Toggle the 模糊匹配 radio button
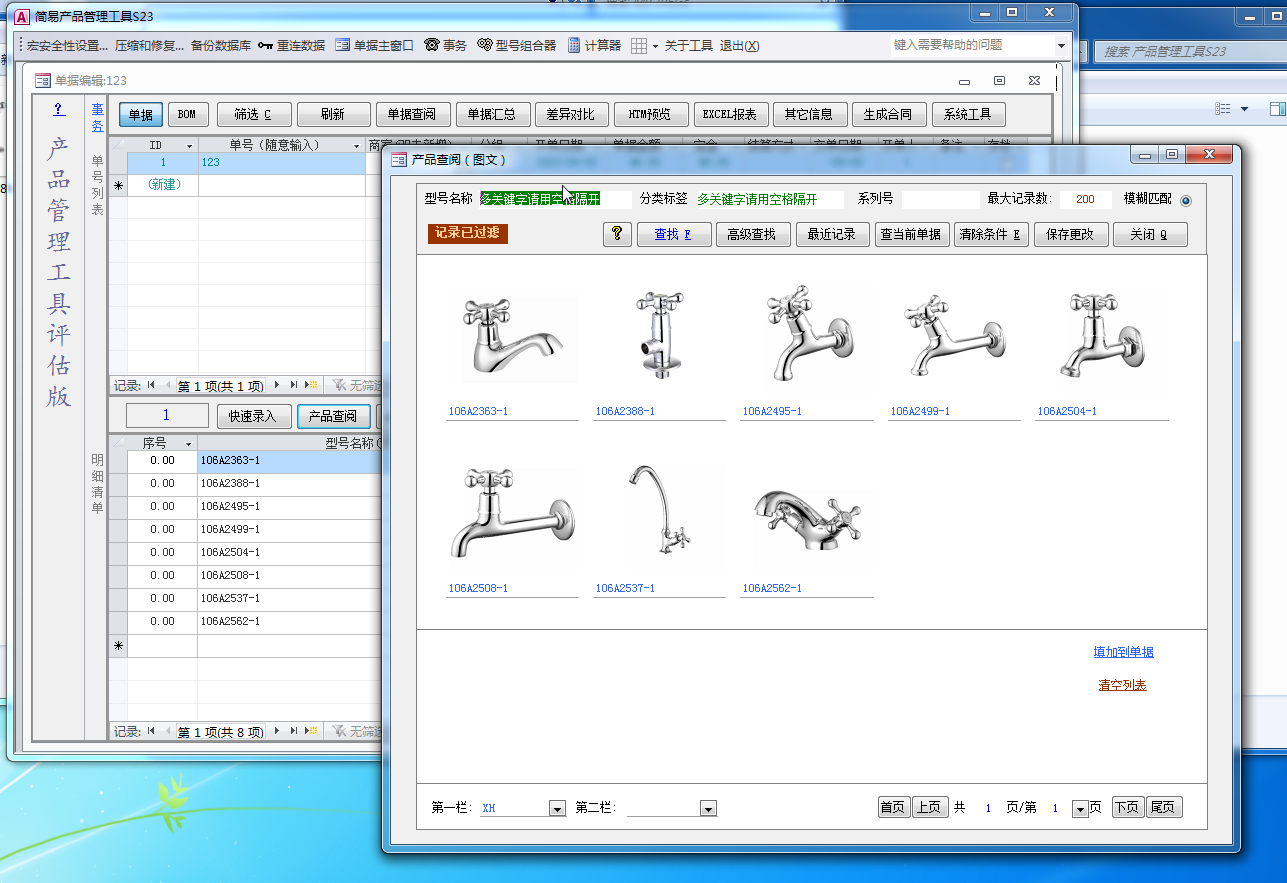The image size is (1287, 883). pos(1186,200)
